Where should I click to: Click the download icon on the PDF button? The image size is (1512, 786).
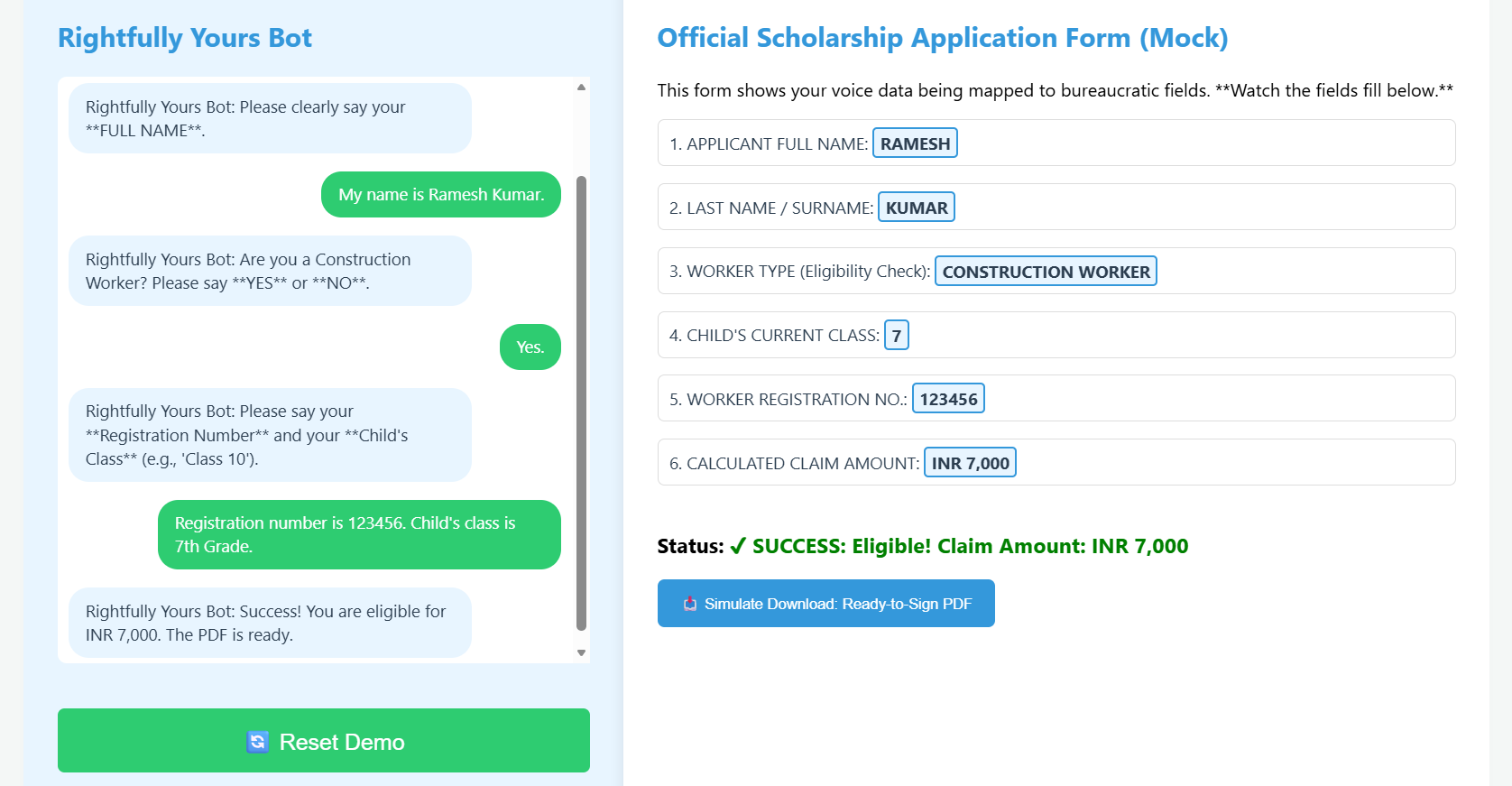690,604
